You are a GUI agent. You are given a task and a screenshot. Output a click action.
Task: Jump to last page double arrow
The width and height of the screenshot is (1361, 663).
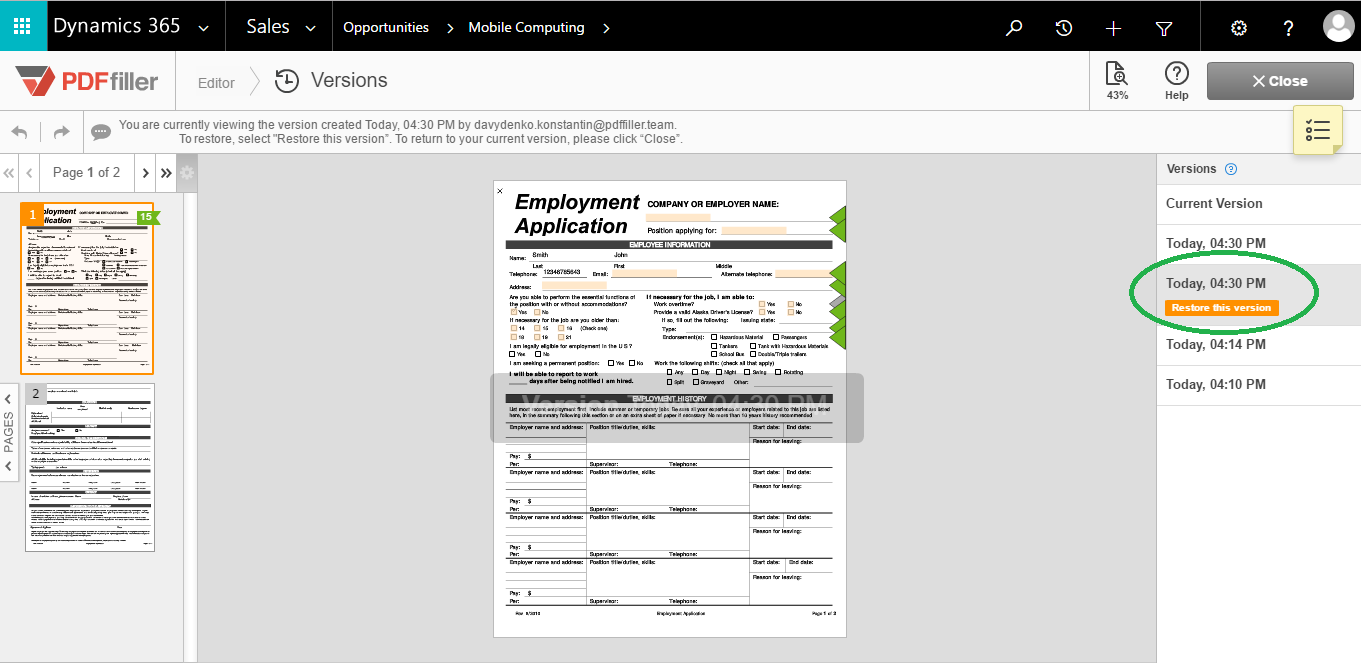pyautogui.click(x=166, y=173)
